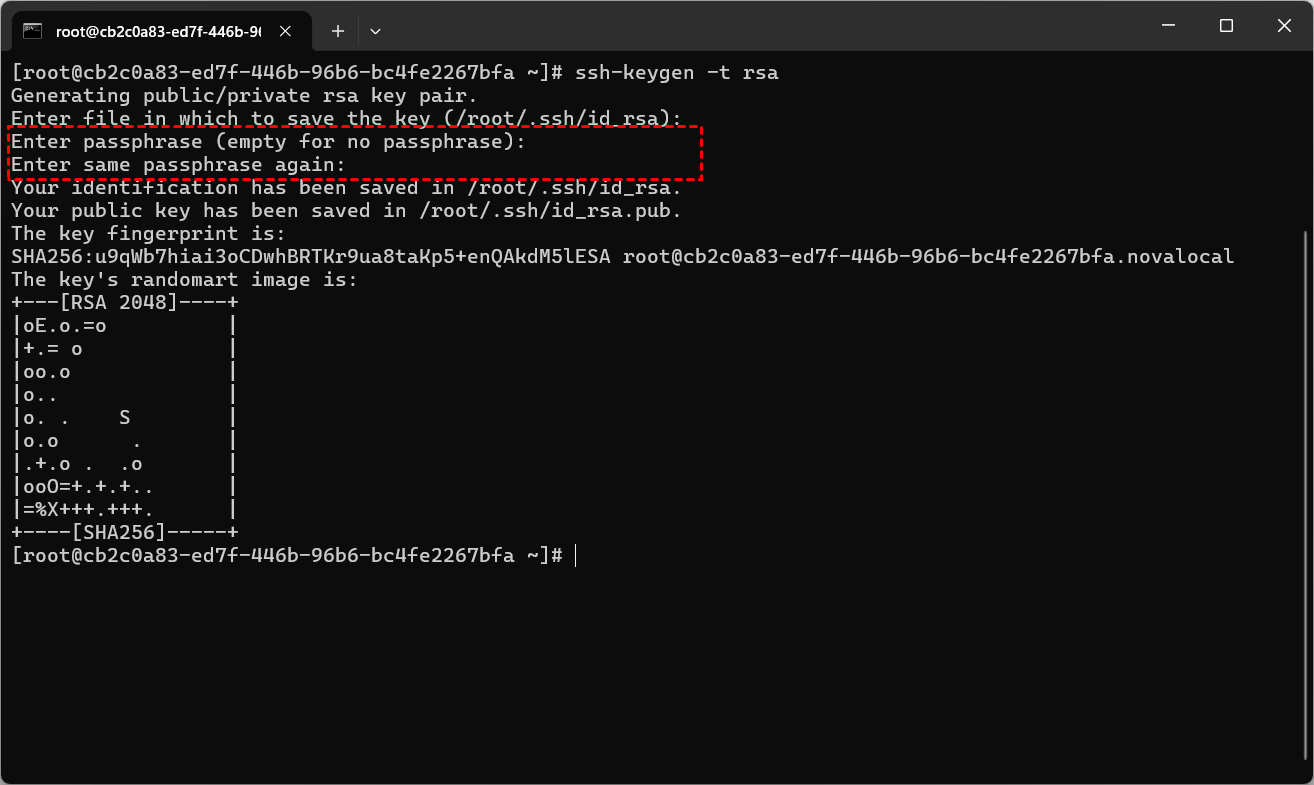
Task: Close the terminal window
Action: pyautogui.click(x=1285, y=26)
